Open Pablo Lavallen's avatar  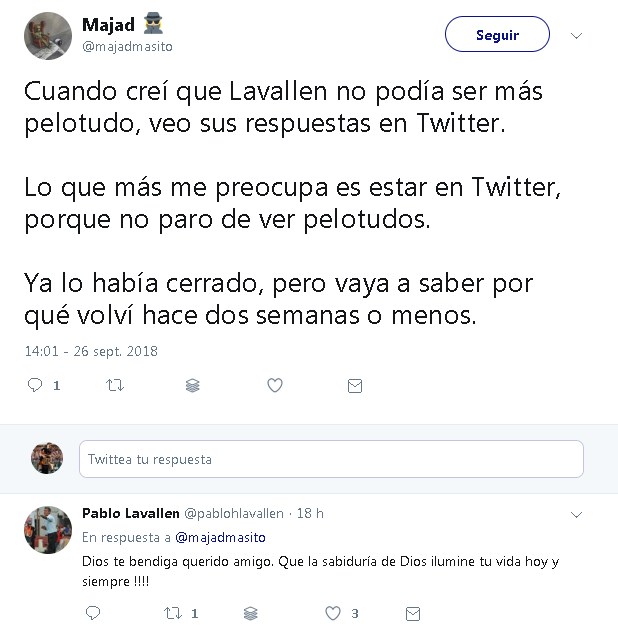48,530
